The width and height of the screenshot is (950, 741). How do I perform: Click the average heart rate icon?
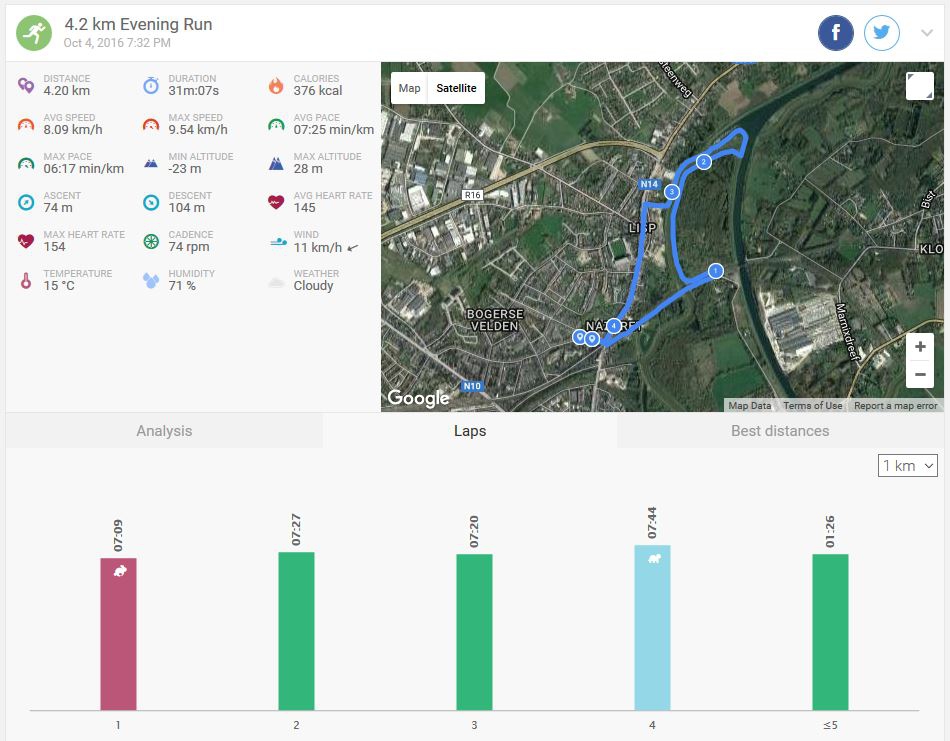pyautogui.click(x=276, y=202)
